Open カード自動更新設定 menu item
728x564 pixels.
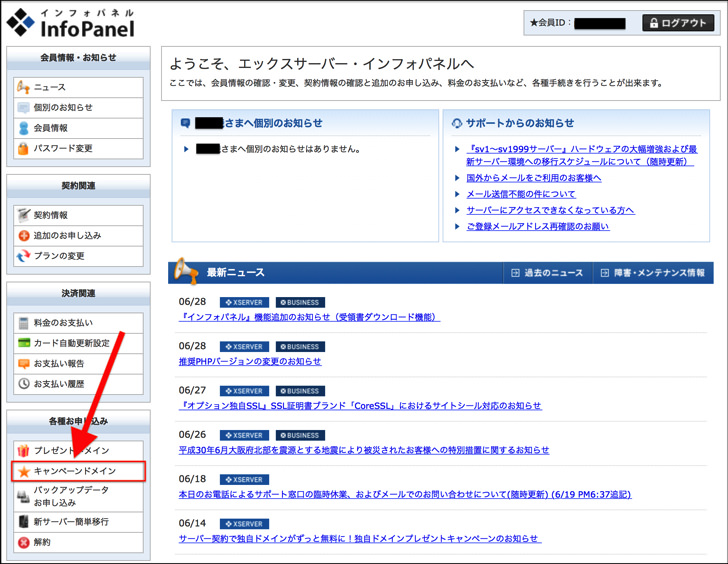click(x=78, y=343)
